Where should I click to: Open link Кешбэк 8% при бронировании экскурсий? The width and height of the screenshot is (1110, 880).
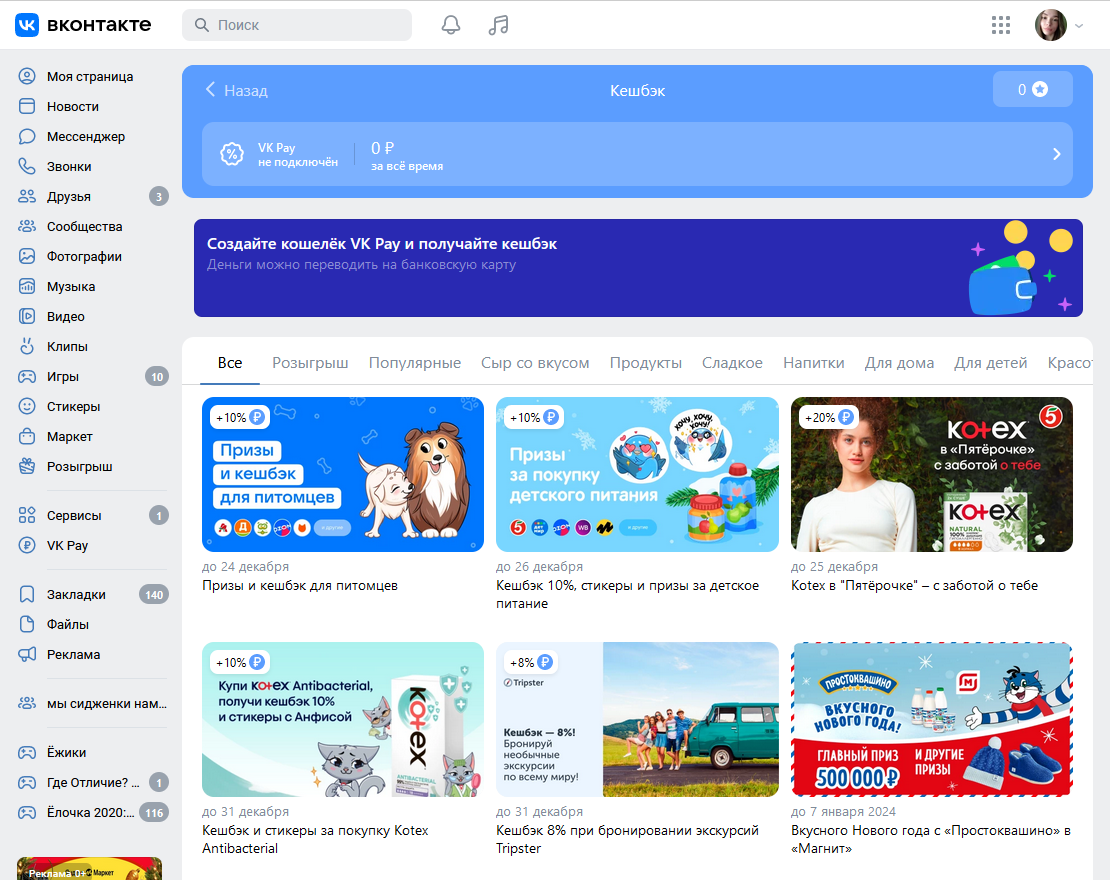[627, 839]
